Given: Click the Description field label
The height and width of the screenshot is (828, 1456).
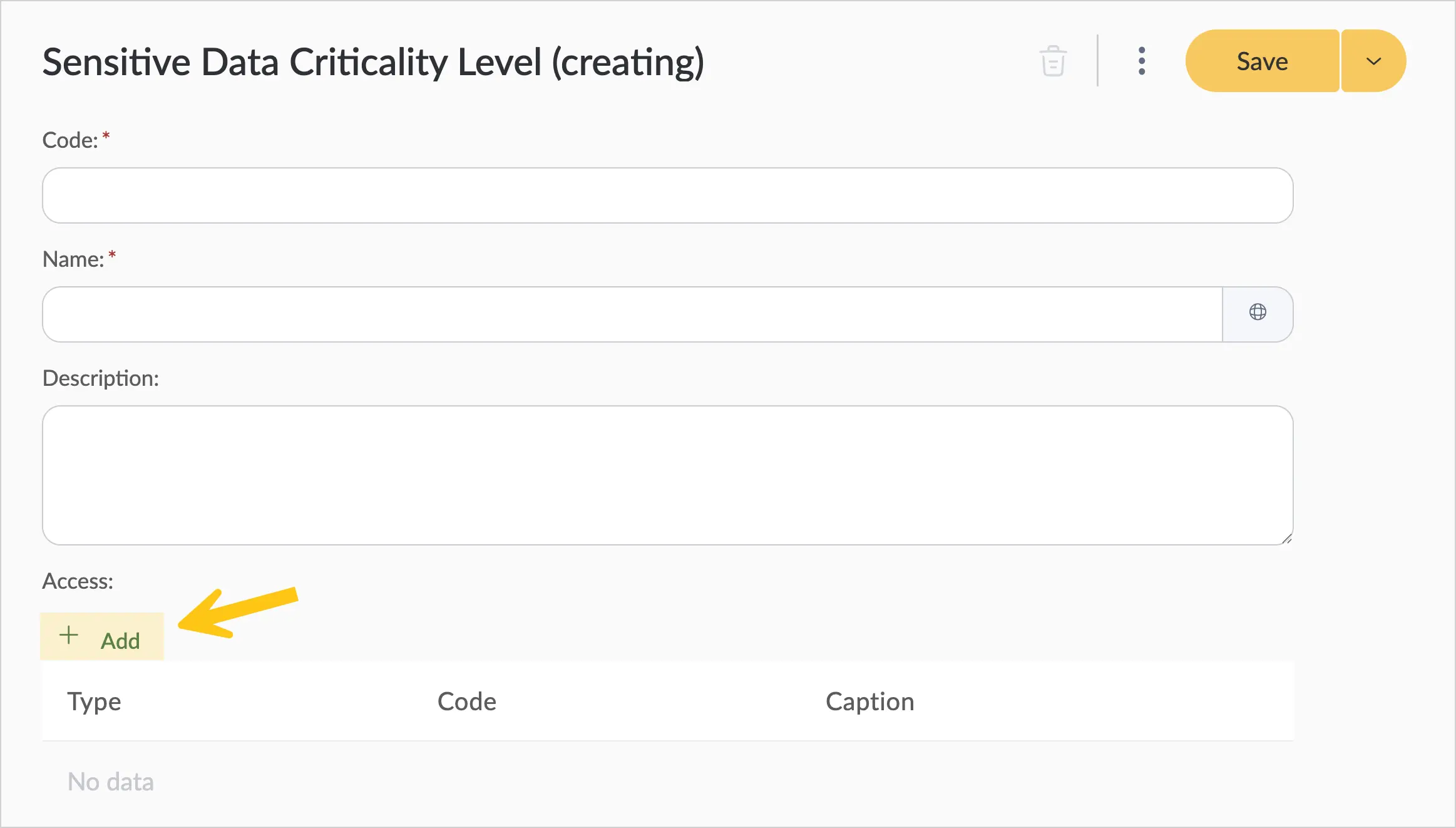Looking at the screenshot, I should point(100,378).
